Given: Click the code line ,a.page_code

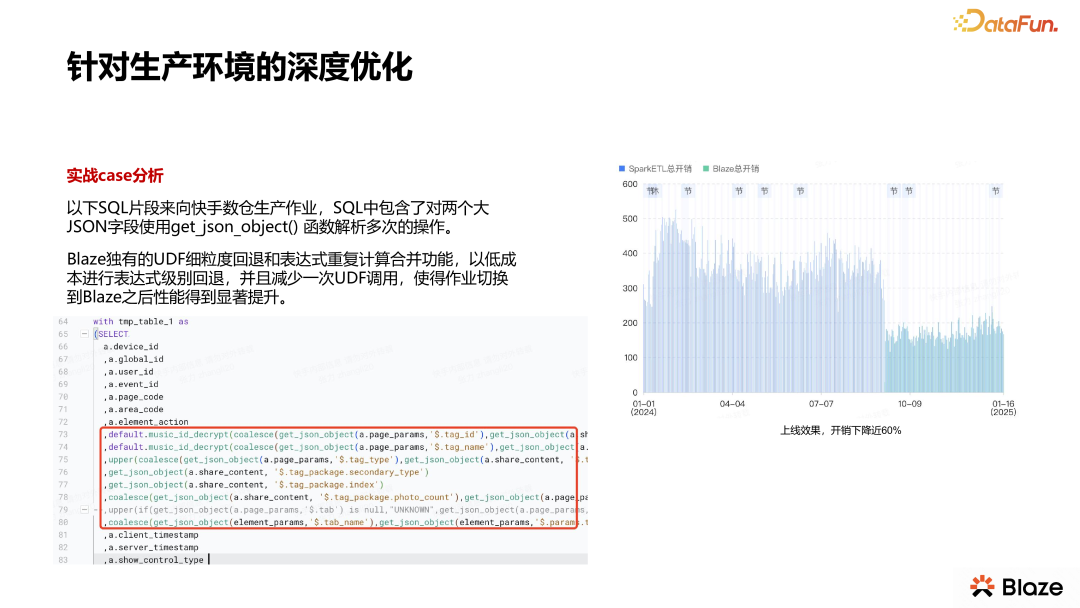Looking at the screenshot, I should coord(134,397).
